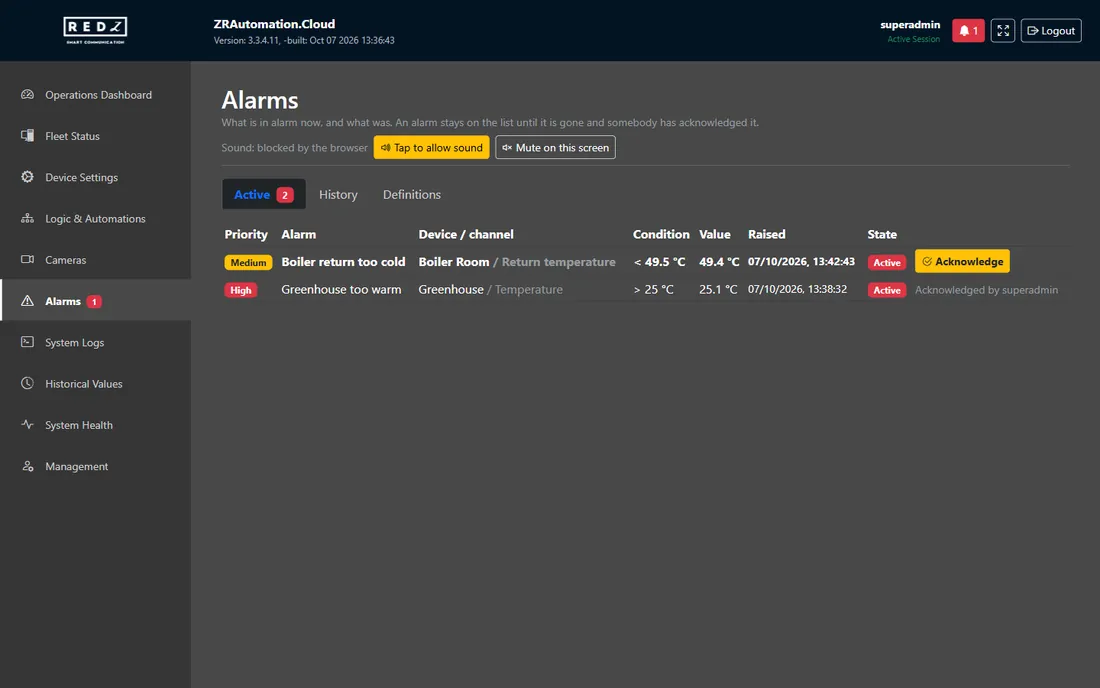The height and width of the screenshot is (688, 1100).
Task: Switch to the Definitions tab
Action: [x=412, y=194]
